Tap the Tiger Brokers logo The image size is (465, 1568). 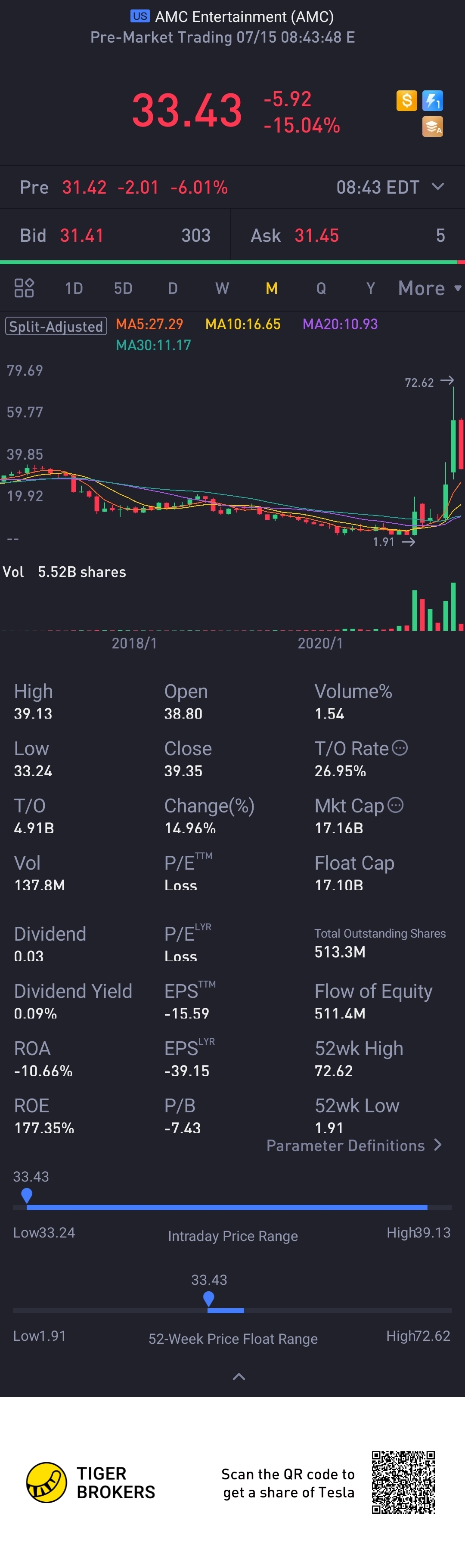pyautogui.click(x=46, y=1482)
